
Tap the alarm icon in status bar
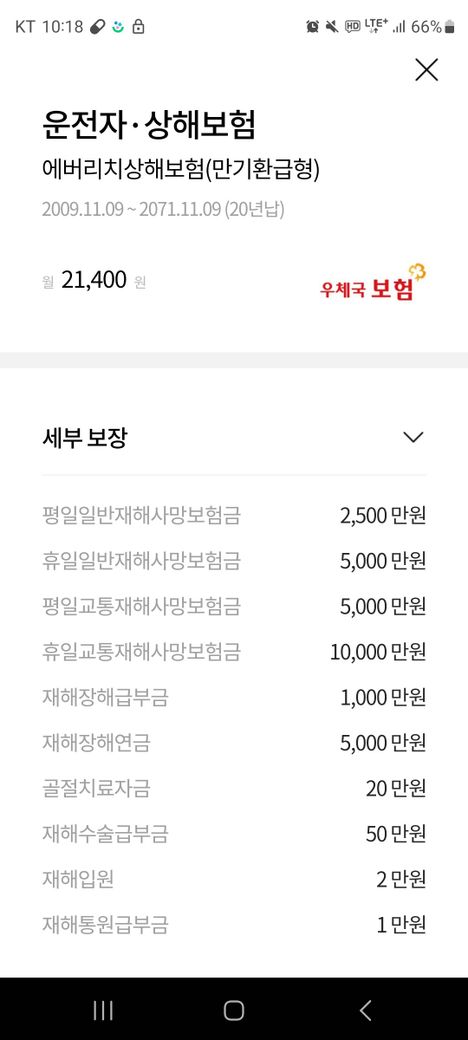[312, 27]
